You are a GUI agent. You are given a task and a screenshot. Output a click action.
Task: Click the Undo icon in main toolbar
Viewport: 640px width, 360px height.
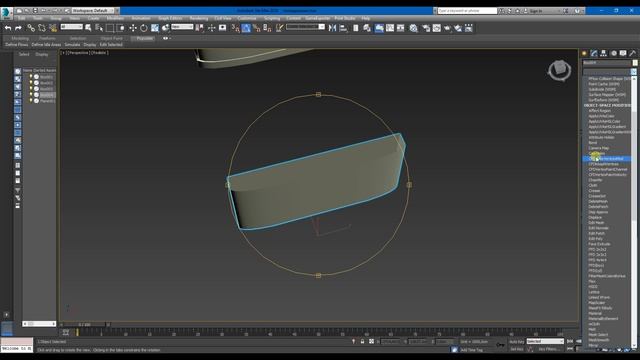[8, 28]
